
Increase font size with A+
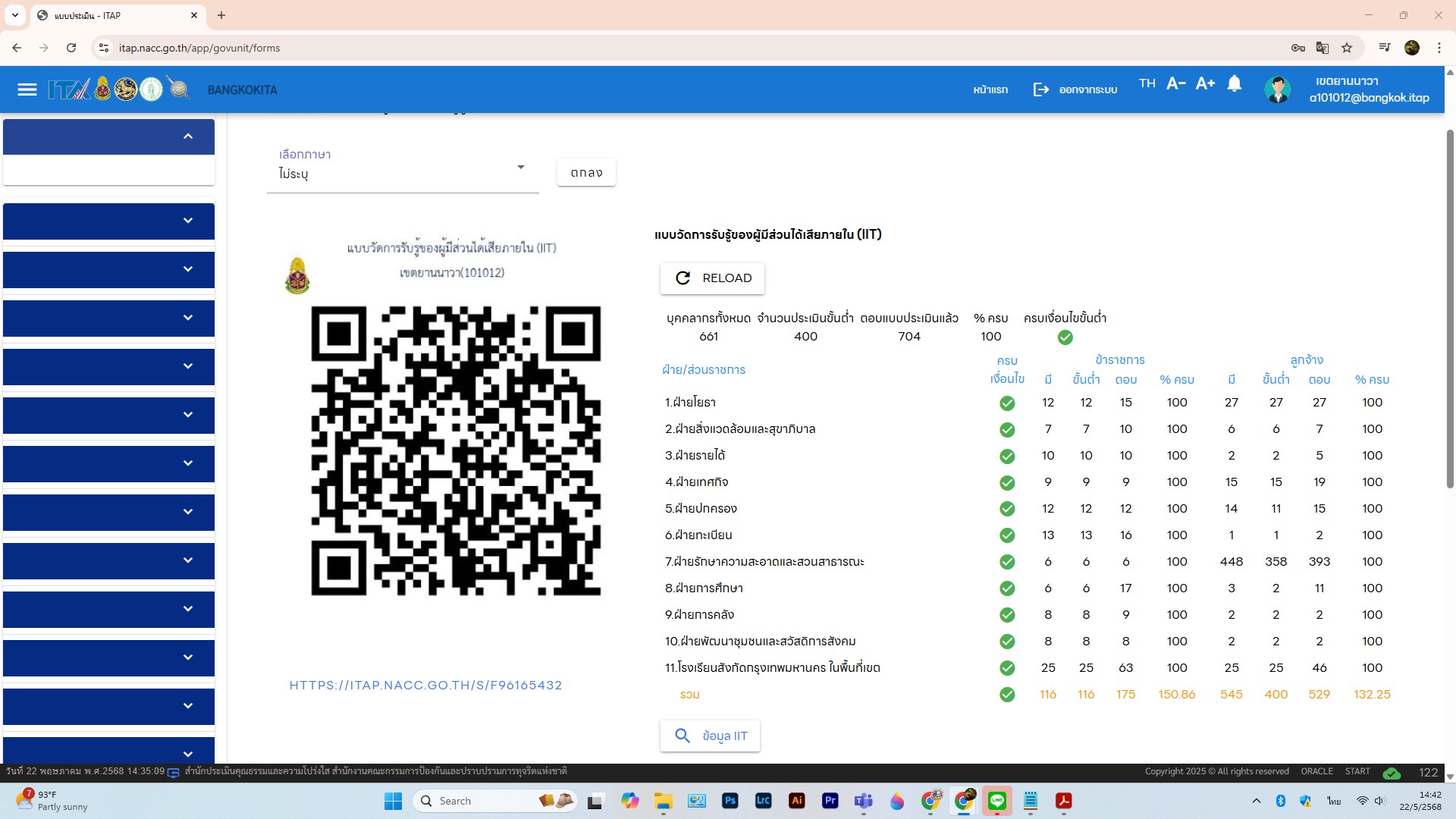[x=1205, y=83]
